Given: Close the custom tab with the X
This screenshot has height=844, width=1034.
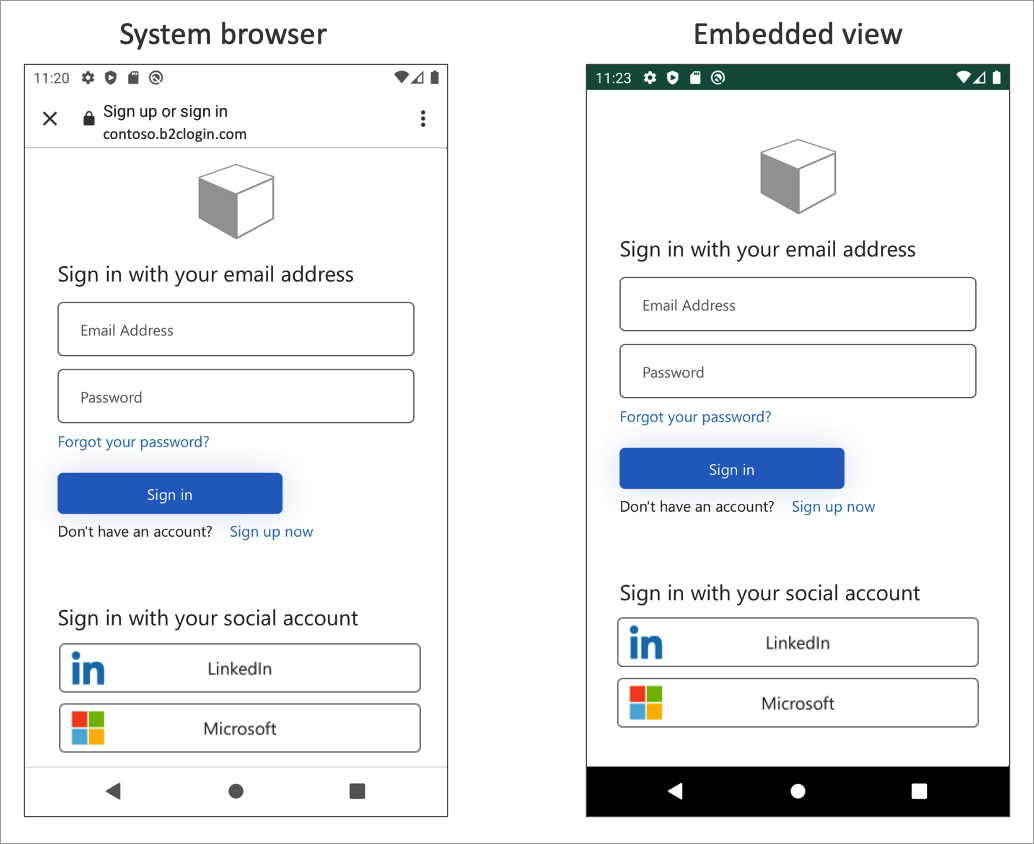Looking at the screenshot, I should (50, 118).
